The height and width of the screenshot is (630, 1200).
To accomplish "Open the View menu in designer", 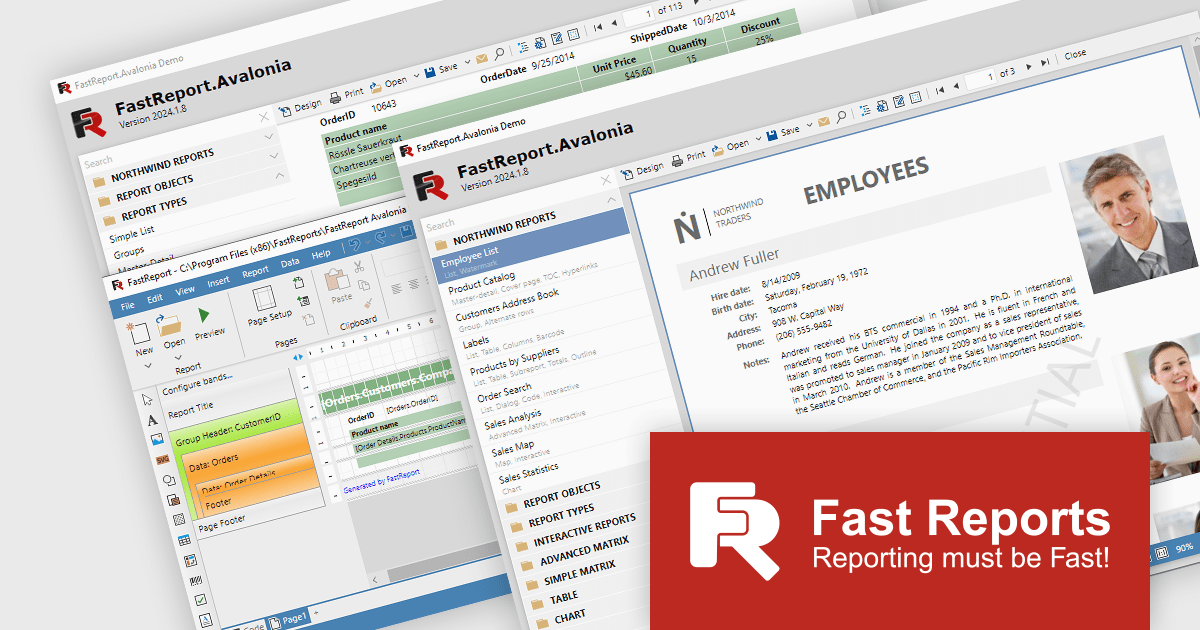I will pyautogui.click(x=185, y=290).
